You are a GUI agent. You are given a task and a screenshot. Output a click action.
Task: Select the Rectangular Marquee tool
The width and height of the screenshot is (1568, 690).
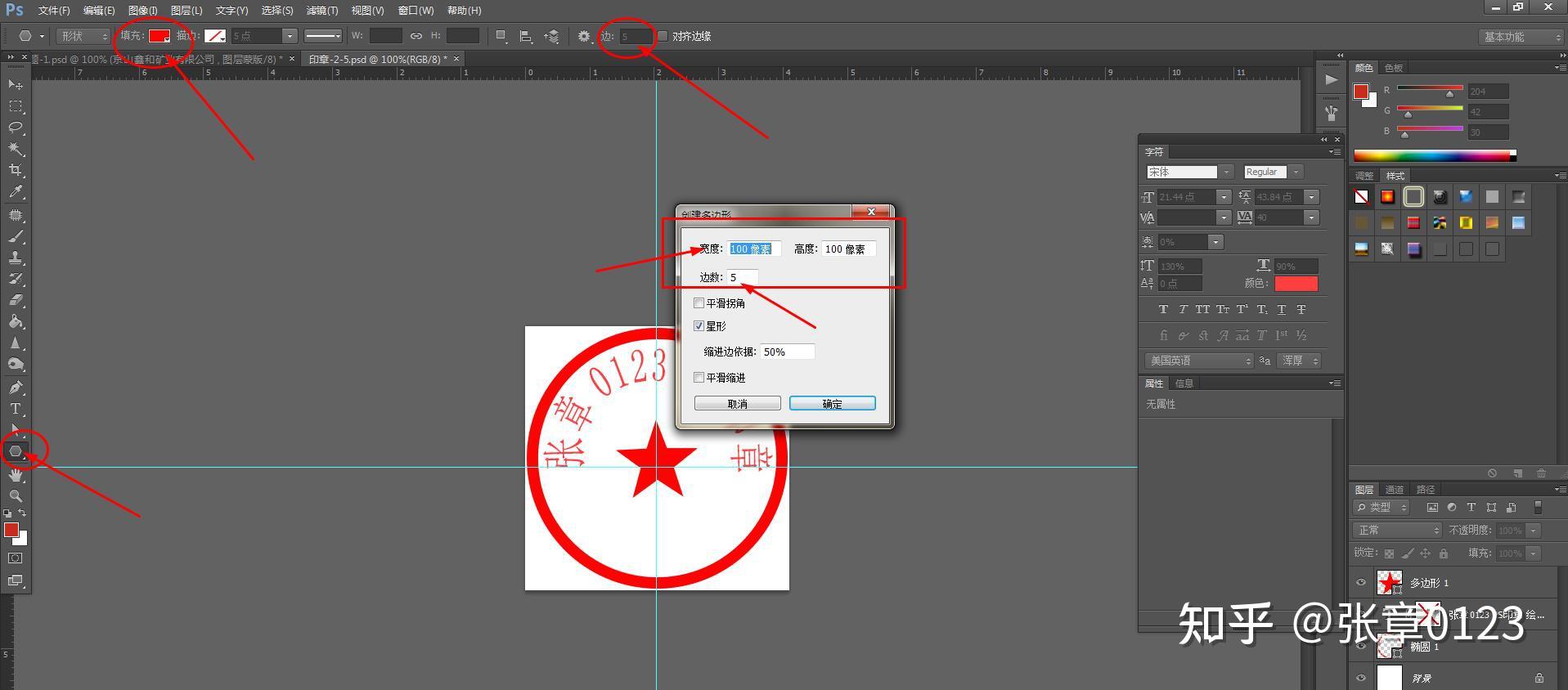16,106
